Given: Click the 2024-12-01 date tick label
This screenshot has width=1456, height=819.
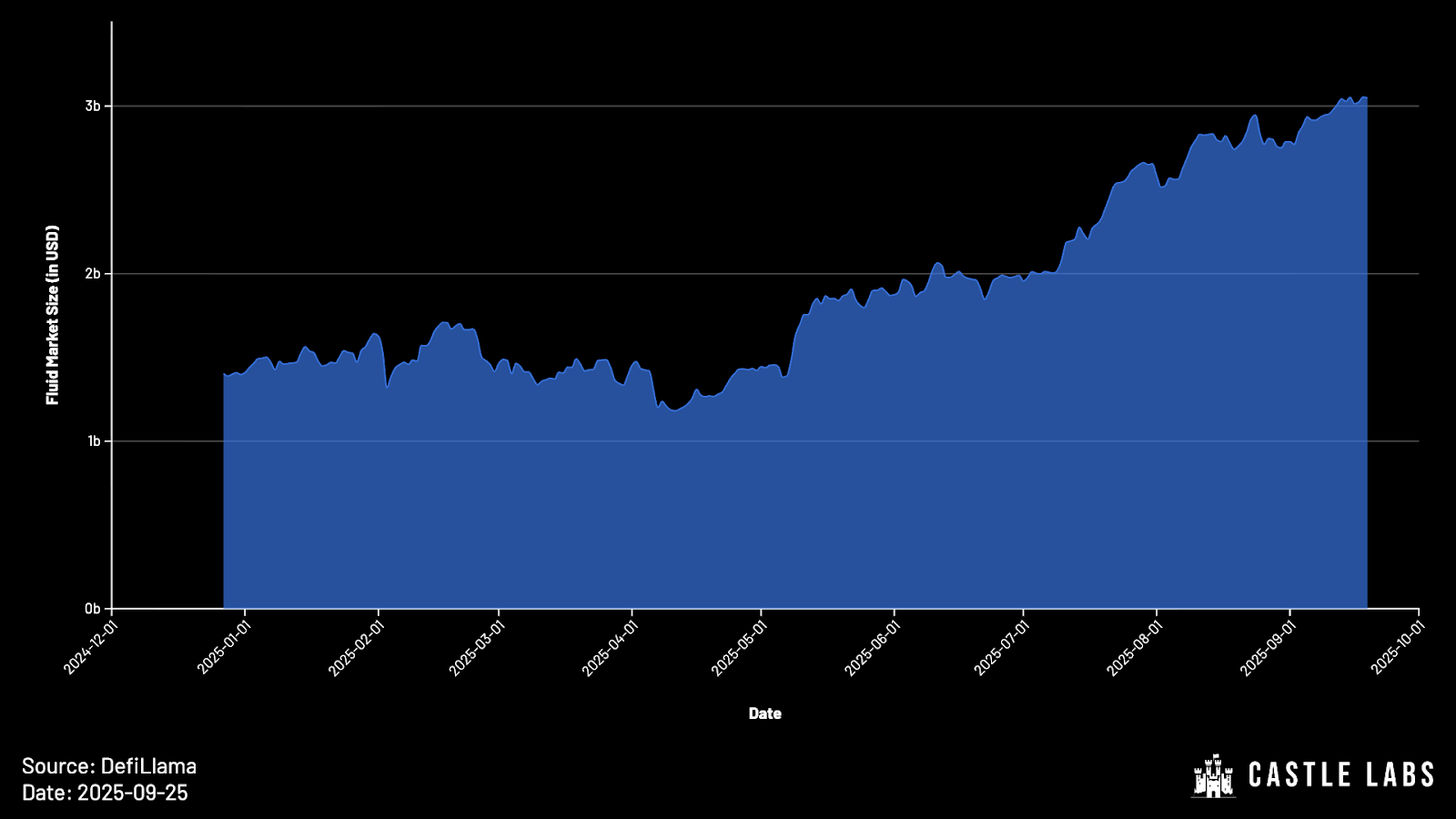Looking at the screenshot, I should pyautogui.click(x=91, y=647).
